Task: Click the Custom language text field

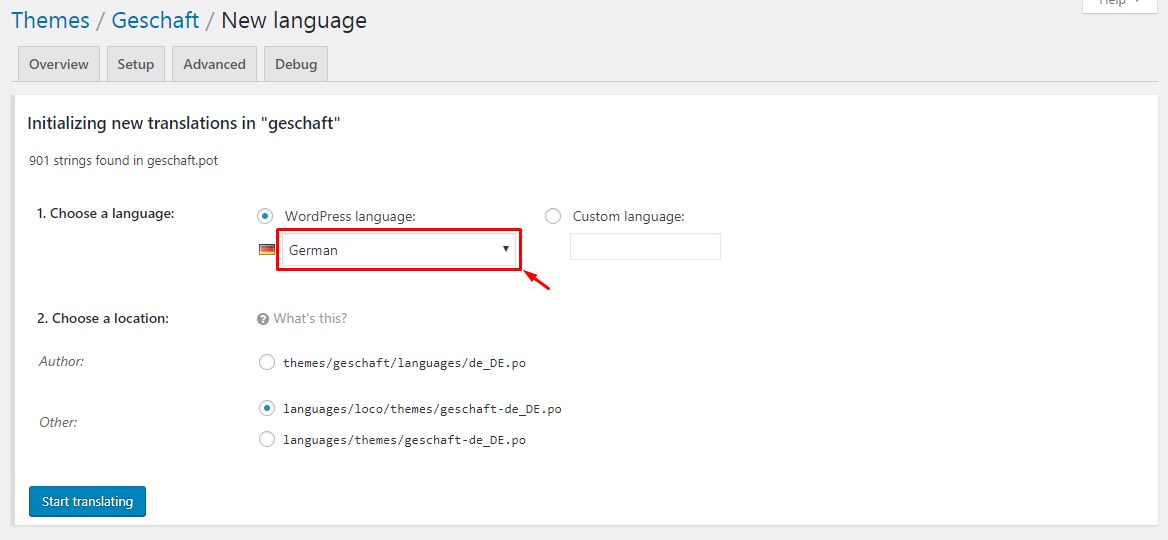Action: point(645,247)
